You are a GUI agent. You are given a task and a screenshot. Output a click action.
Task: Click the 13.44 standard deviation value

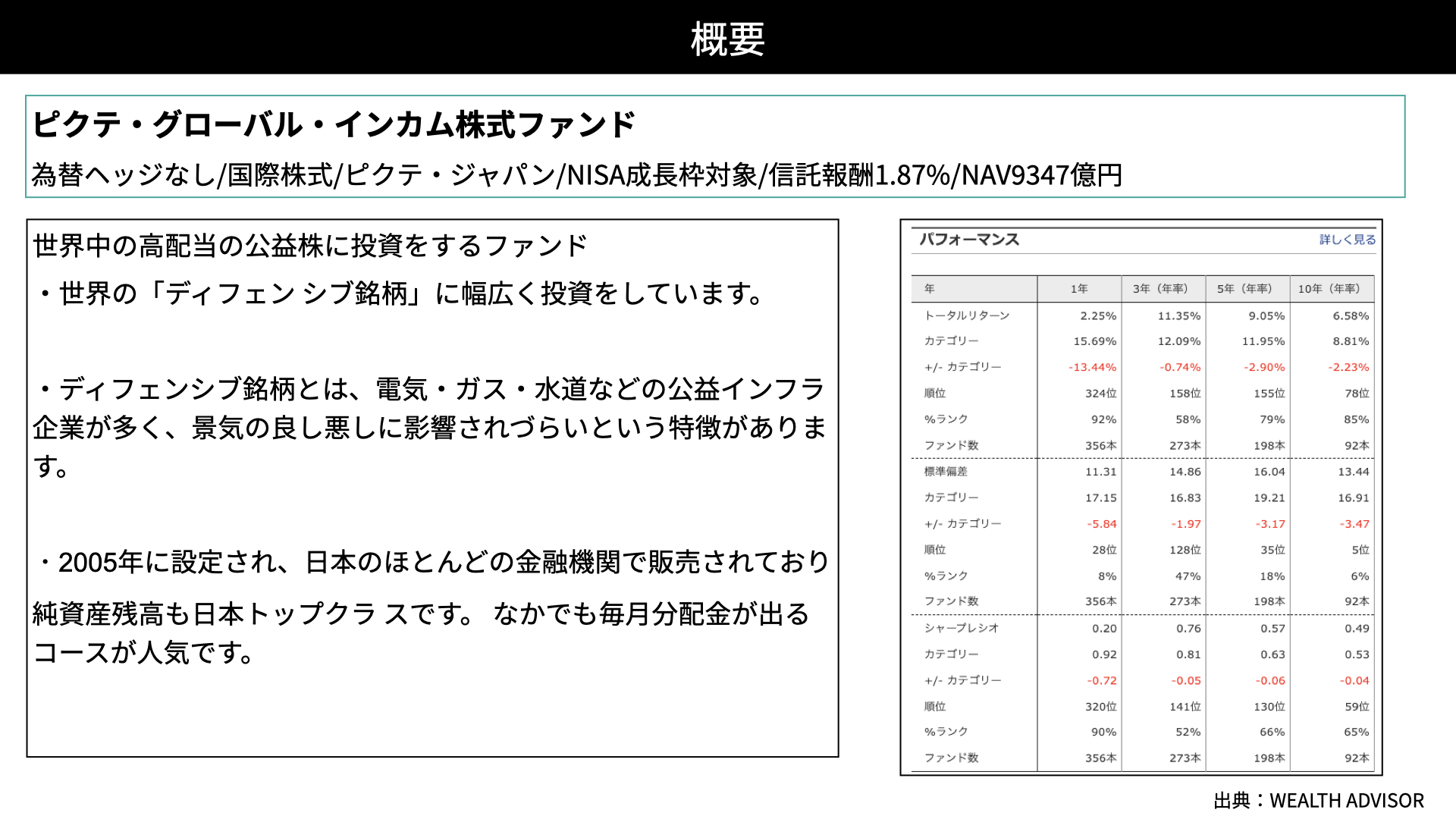click(1353, 472)
